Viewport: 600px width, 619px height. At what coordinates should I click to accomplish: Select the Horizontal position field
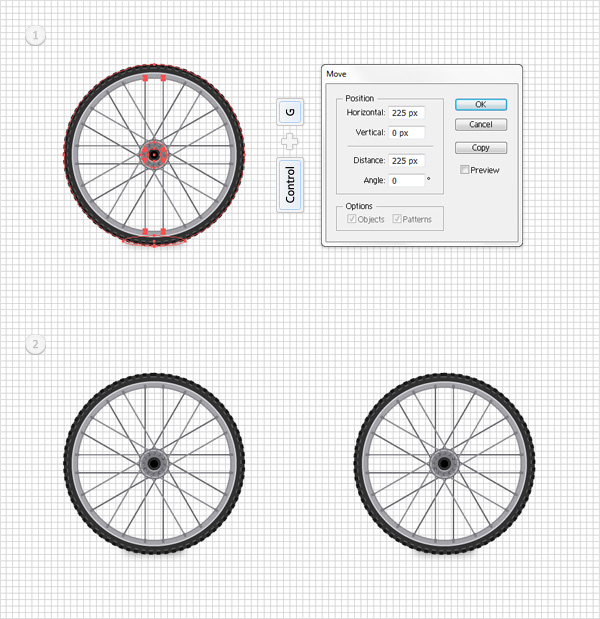click(x=407, y=113)
